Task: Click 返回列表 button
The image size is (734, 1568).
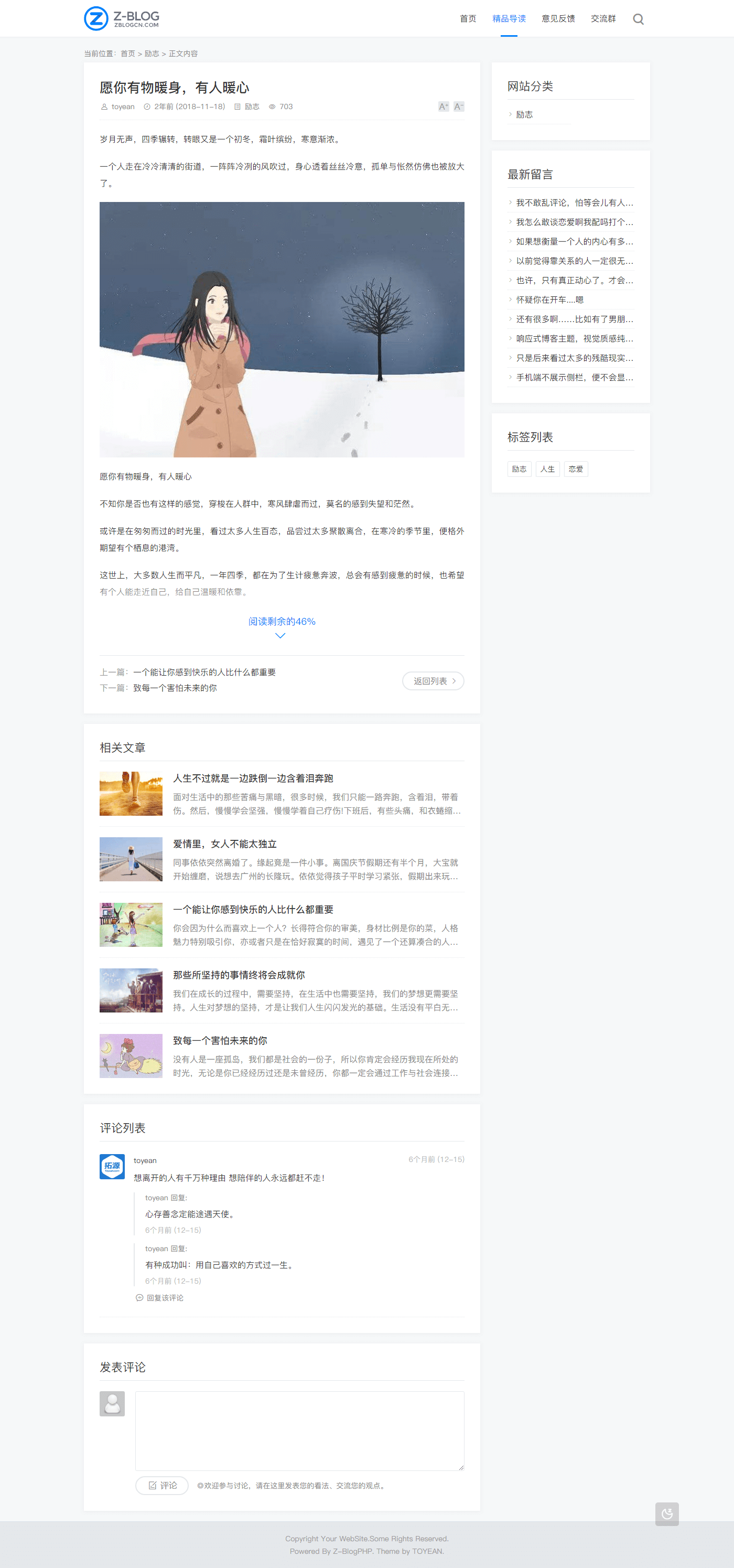Action: pyautogui.click(x=433, y=680)
